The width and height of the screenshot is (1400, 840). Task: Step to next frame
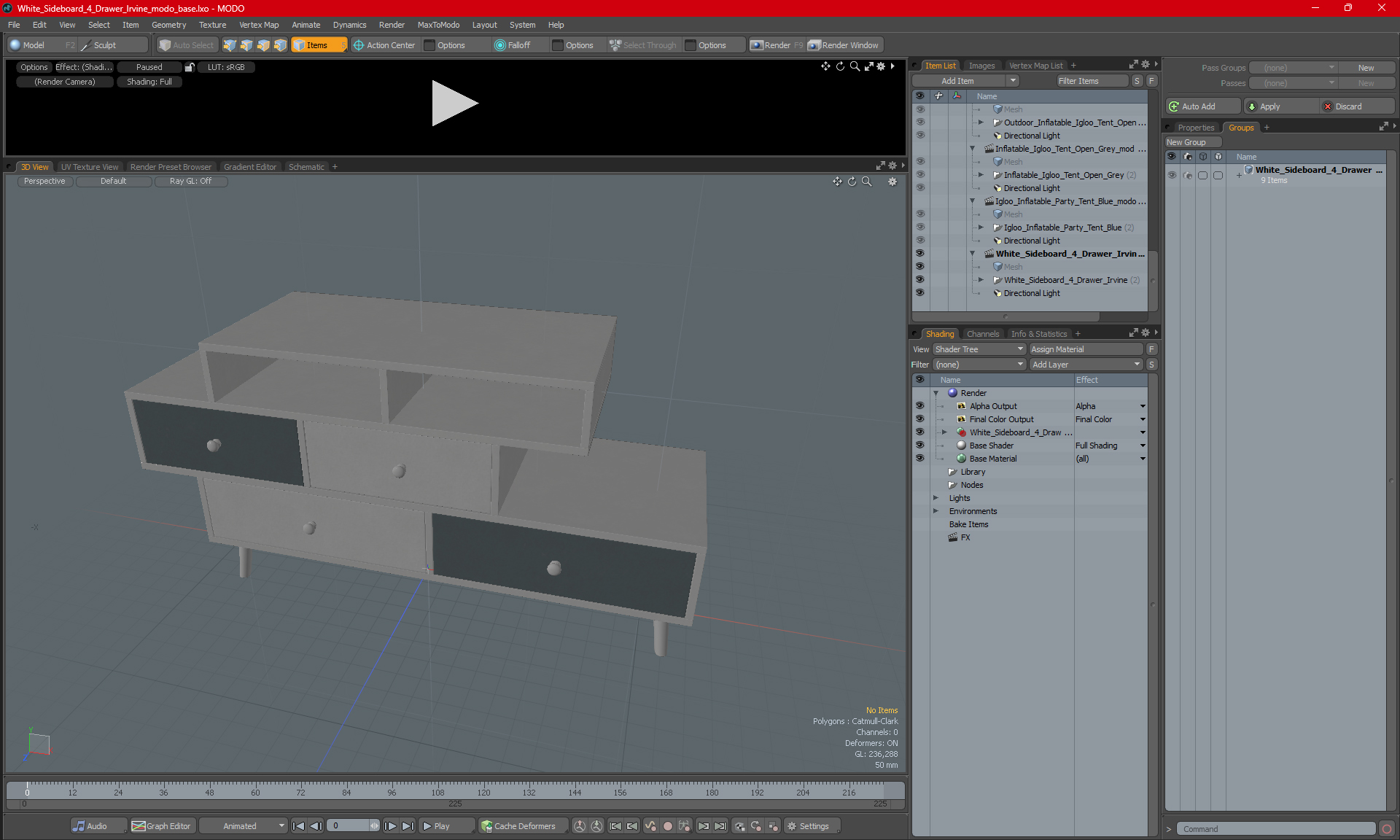pyautogui.click(x=391, y=826)
